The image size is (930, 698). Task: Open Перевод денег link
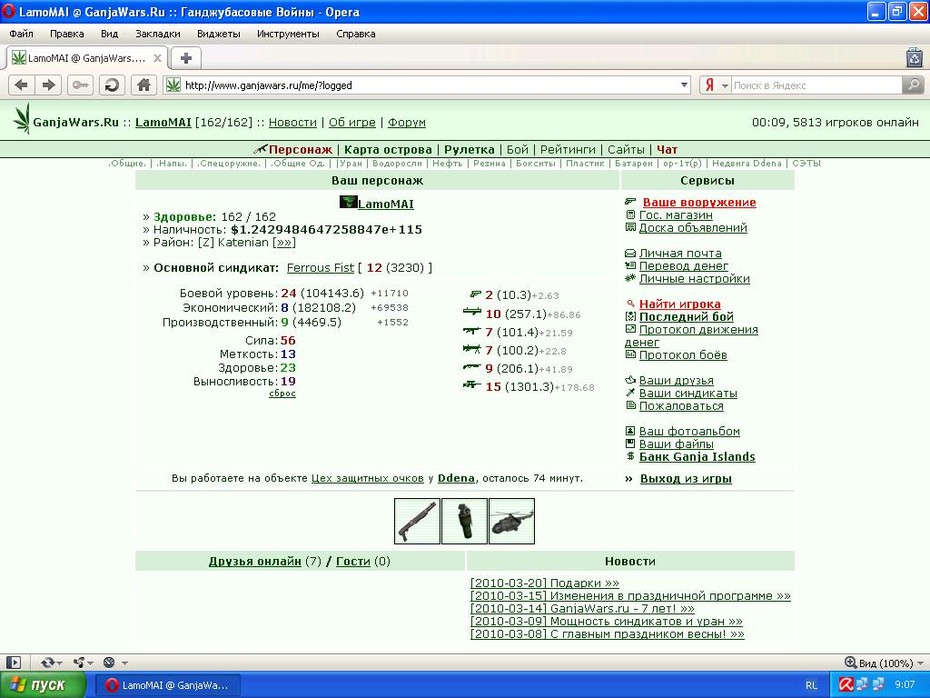coord(683,266)
